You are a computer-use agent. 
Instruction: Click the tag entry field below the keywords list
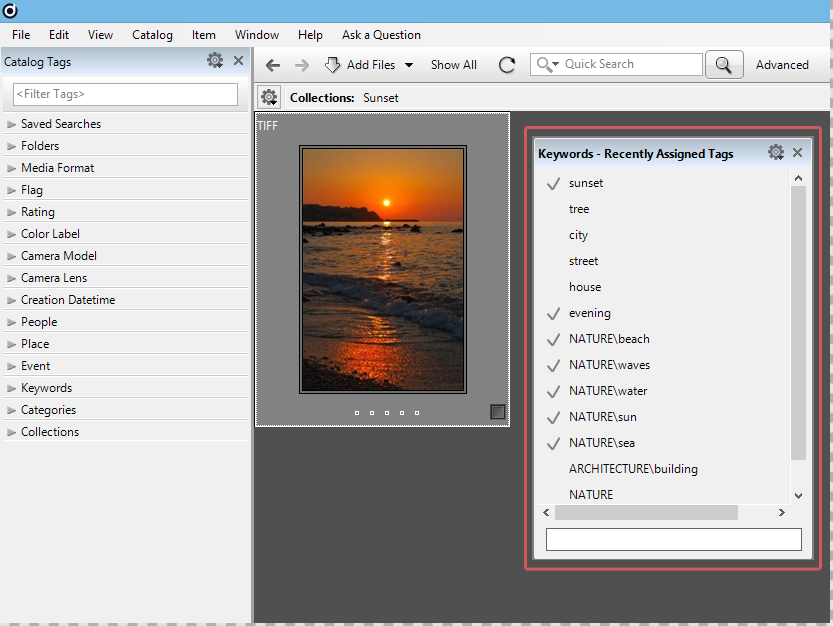coord(673,539)
